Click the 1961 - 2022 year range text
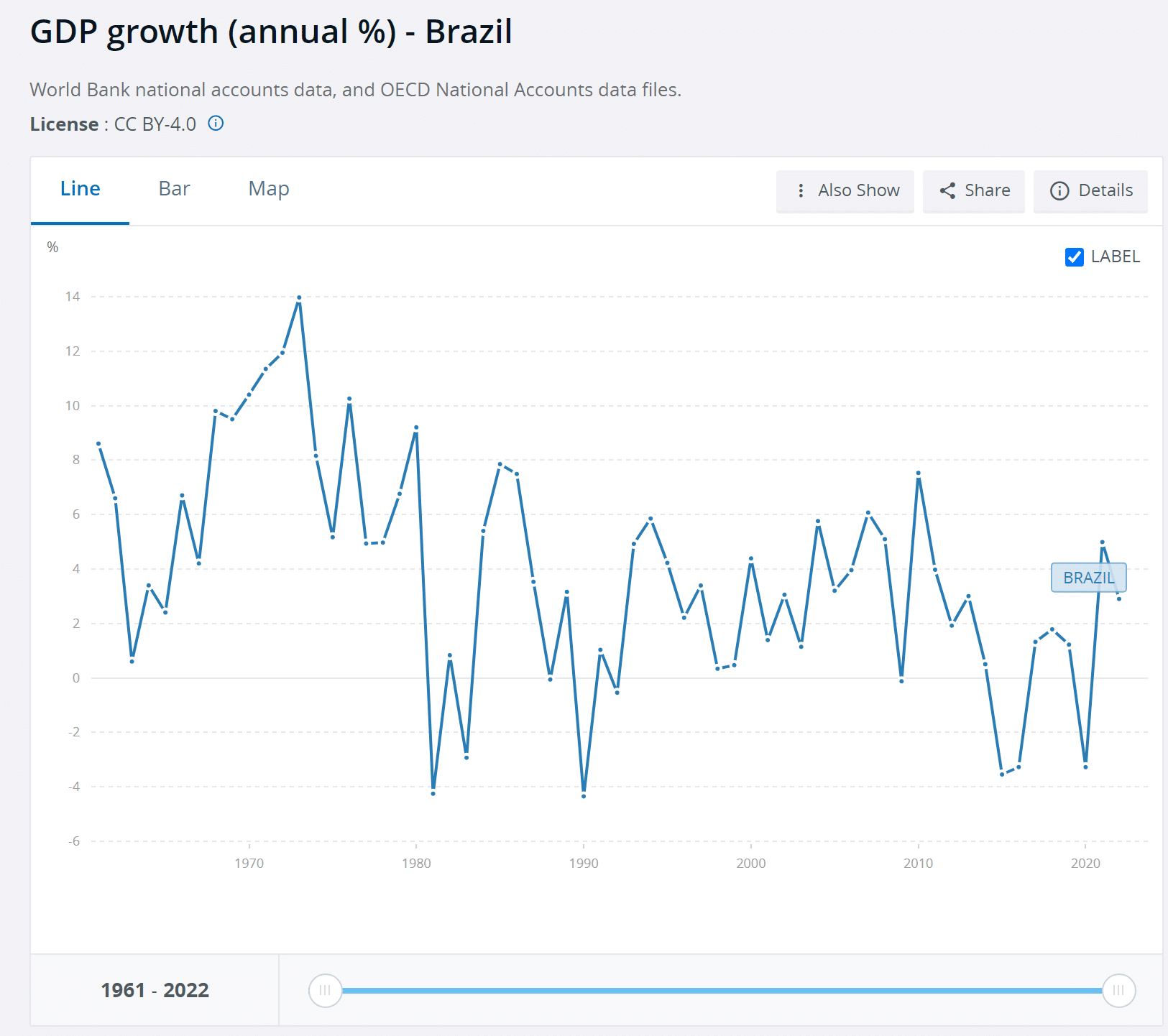 click(x=155, y=991)
